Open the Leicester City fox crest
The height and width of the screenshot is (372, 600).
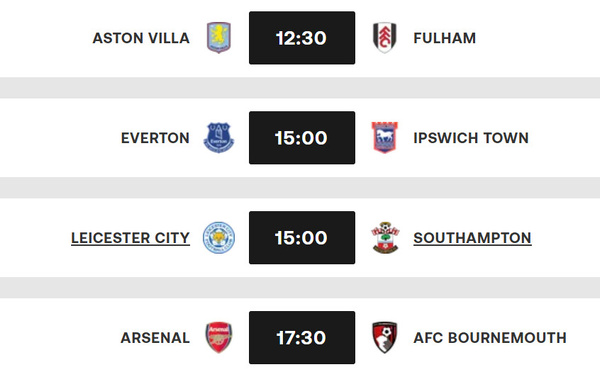pos(219,238)
